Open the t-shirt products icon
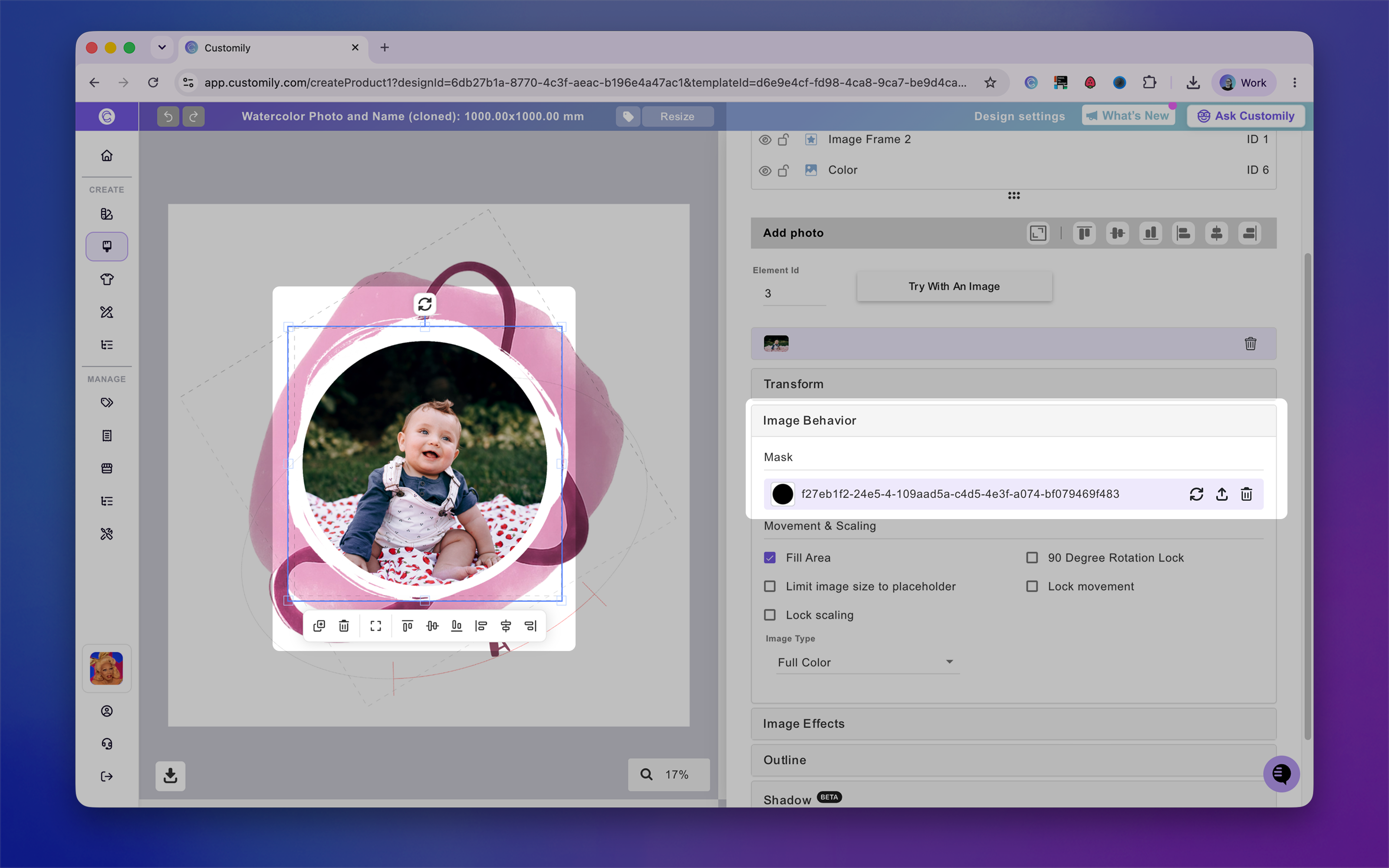The width and height of the screenshot is (1389, 868). (x=107, y=279)
